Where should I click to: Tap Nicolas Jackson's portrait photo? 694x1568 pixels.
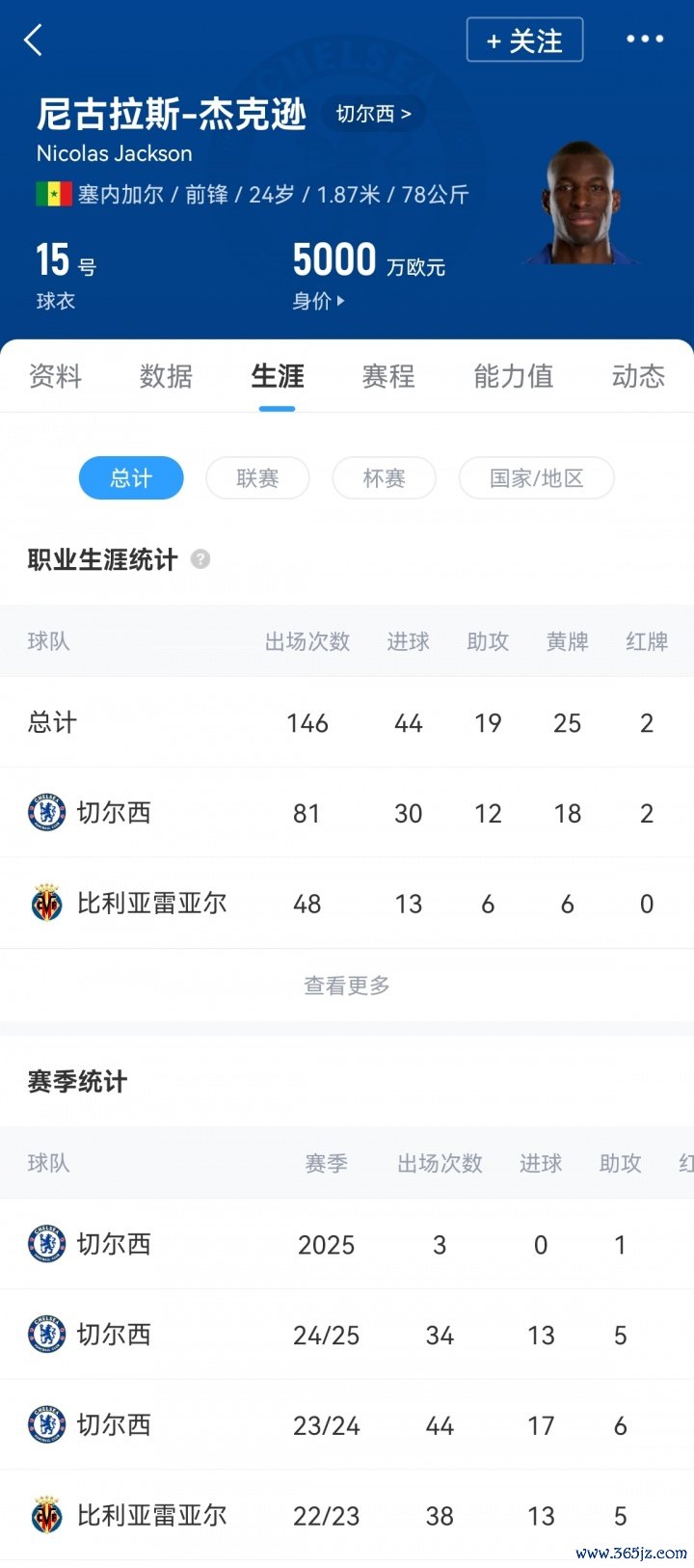point(581,204)
